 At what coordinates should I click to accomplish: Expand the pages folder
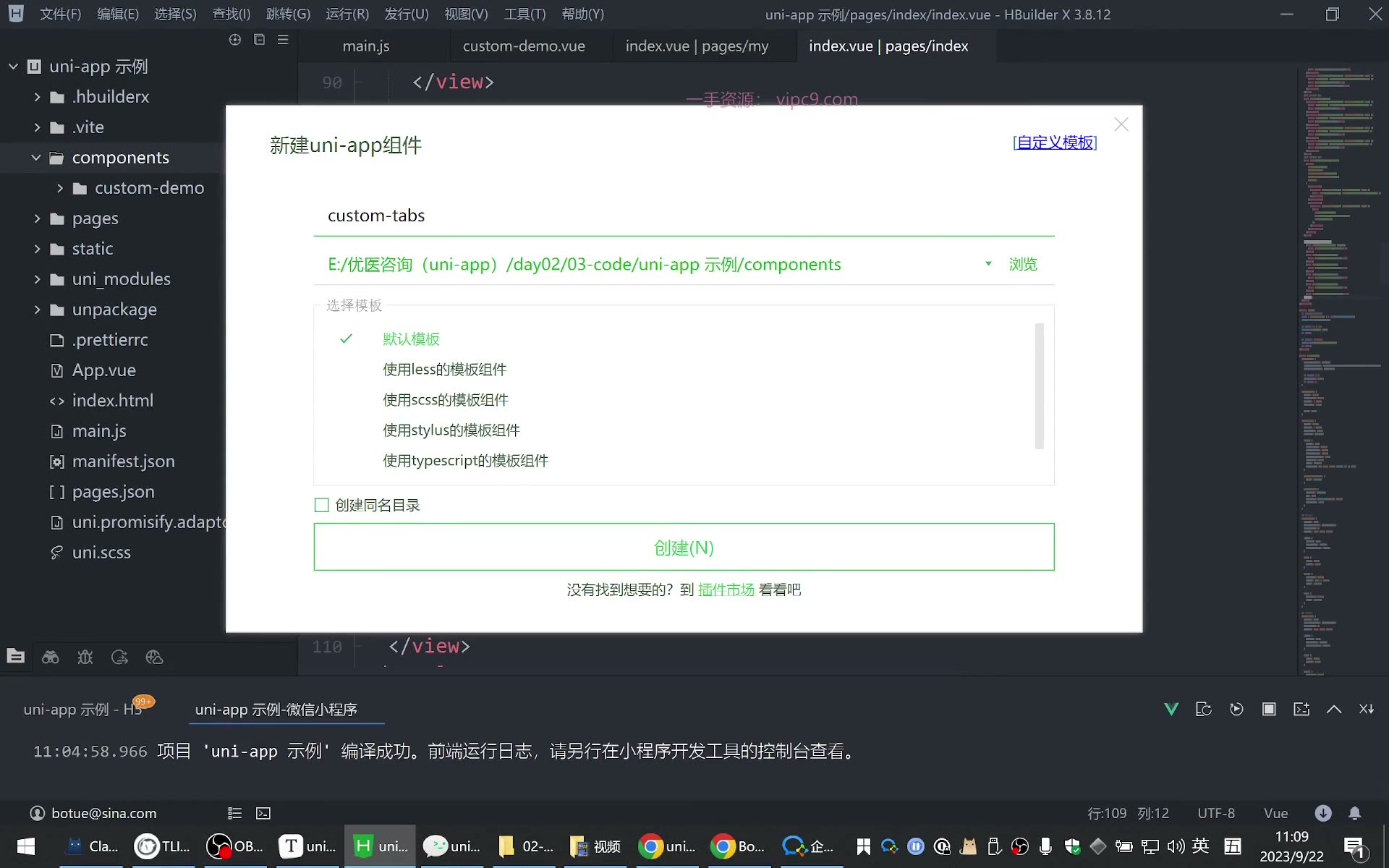(37, 218)
